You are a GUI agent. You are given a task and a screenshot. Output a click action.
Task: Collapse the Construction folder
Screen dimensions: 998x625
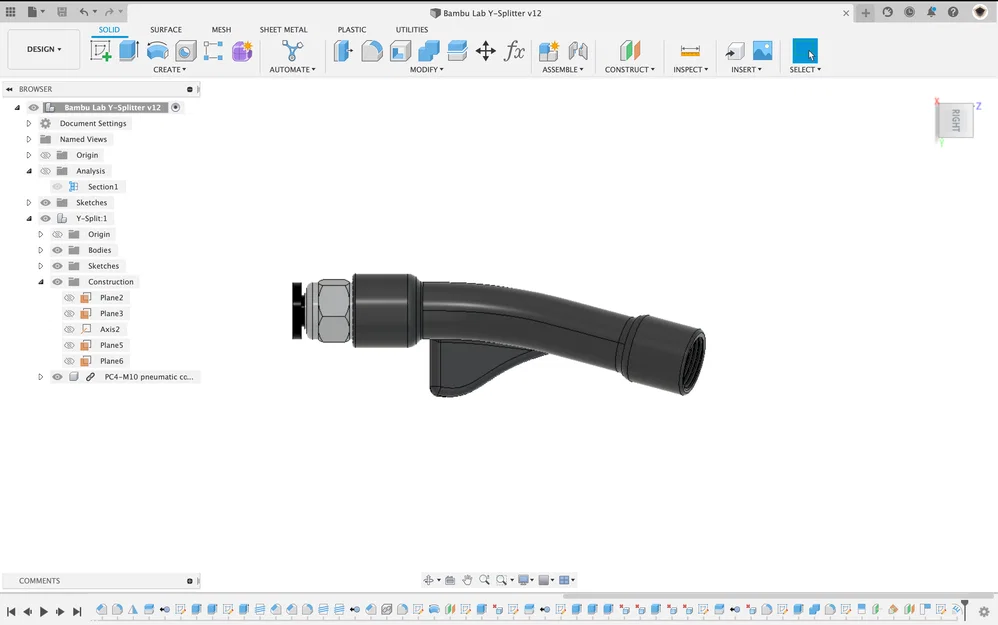point(41,282)
